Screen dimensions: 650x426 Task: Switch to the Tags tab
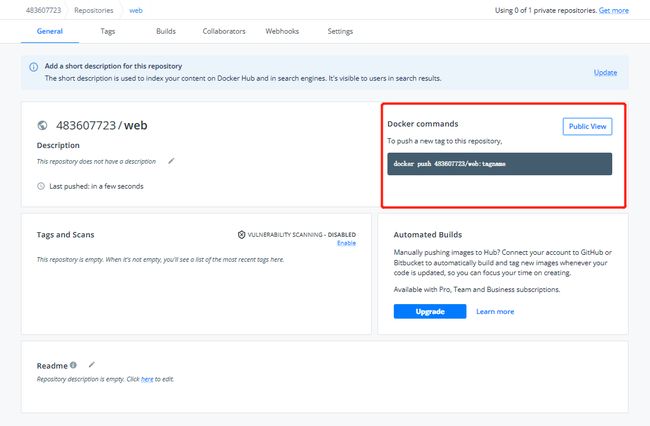pos(108,31)
